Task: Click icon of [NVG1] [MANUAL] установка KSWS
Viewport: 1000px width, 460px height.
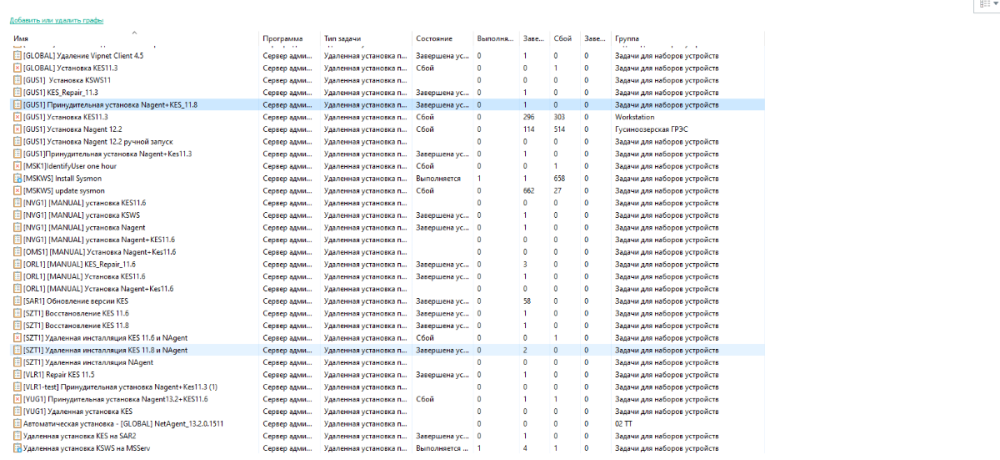Action: tap(17, 215)
